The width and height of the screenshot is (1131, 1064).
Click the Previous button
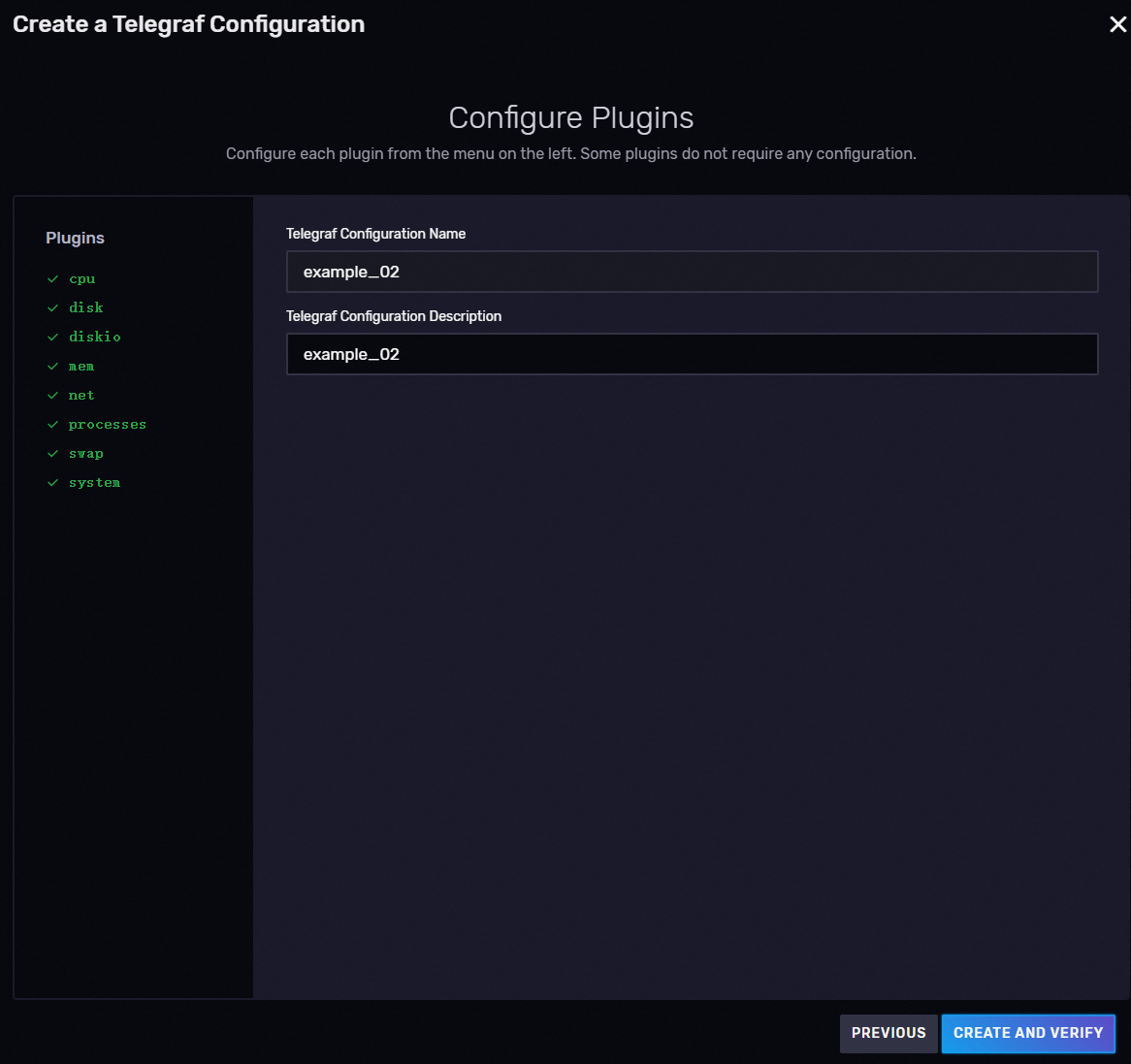889,1033
